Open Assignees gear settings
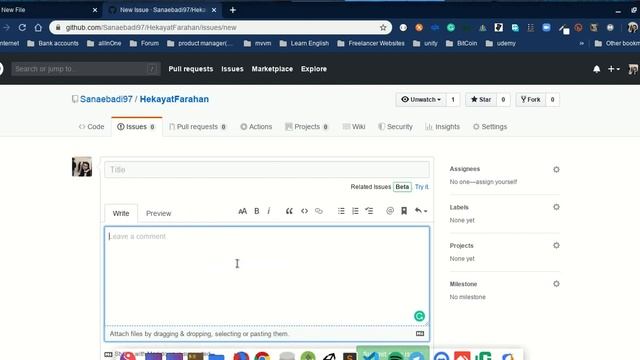The image size is (640, 360). [x=556, y=169]
